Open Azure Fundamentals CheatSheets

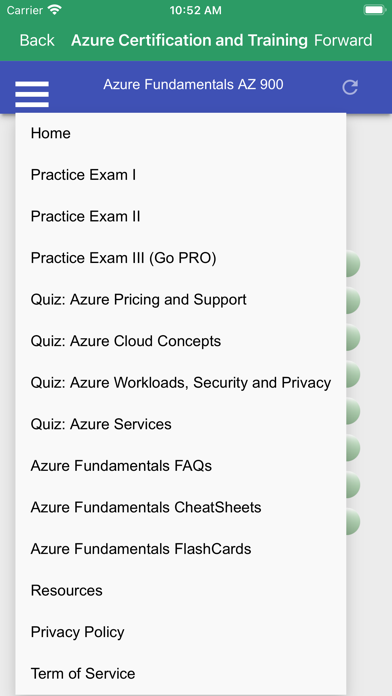181,507
